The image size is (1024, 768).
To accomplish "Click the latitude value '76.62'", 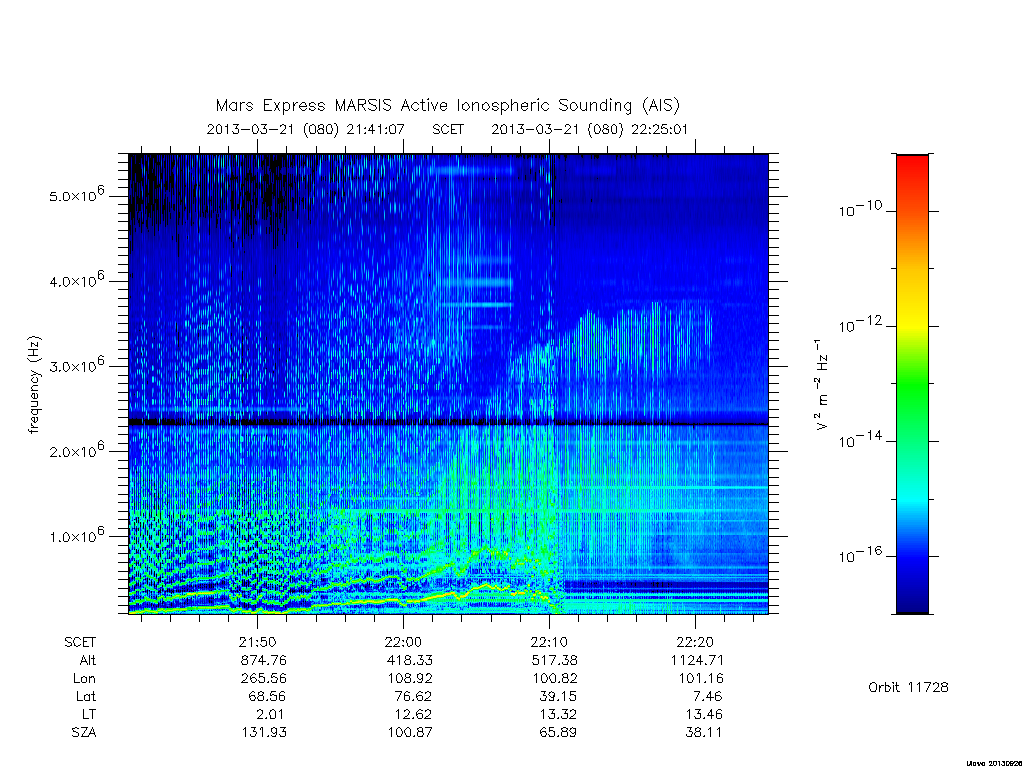I will pos(413,696).
